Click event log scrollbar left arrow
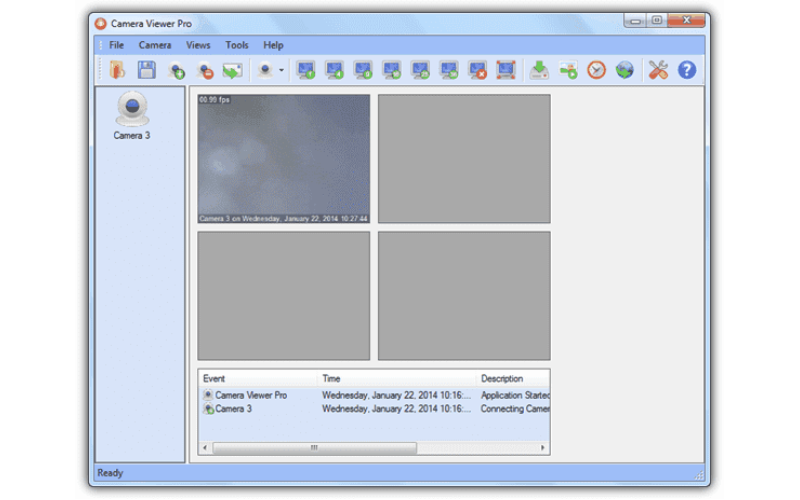Screen dimensions: 800x500 click(205, 448)
